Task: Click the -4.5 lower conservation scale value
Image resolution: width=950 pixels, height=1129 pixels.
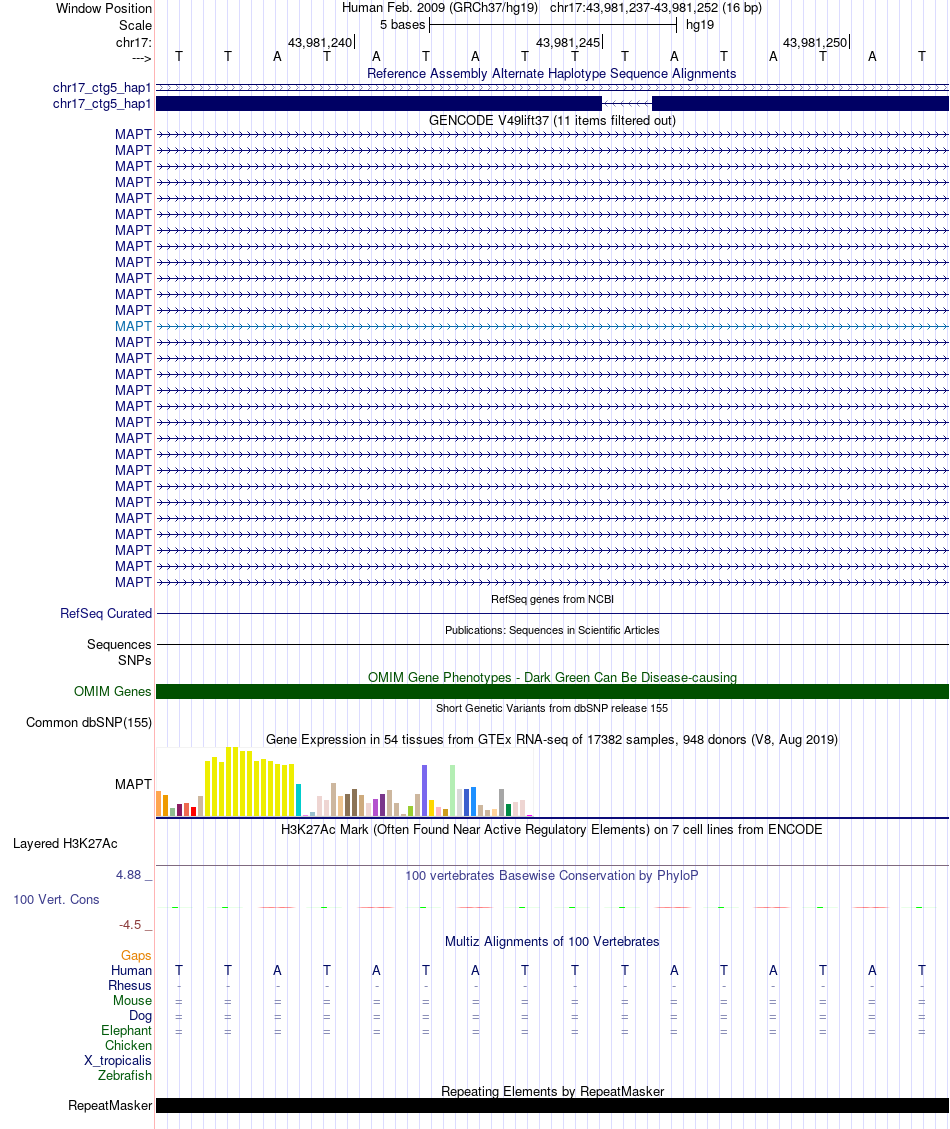Action: 130,925
